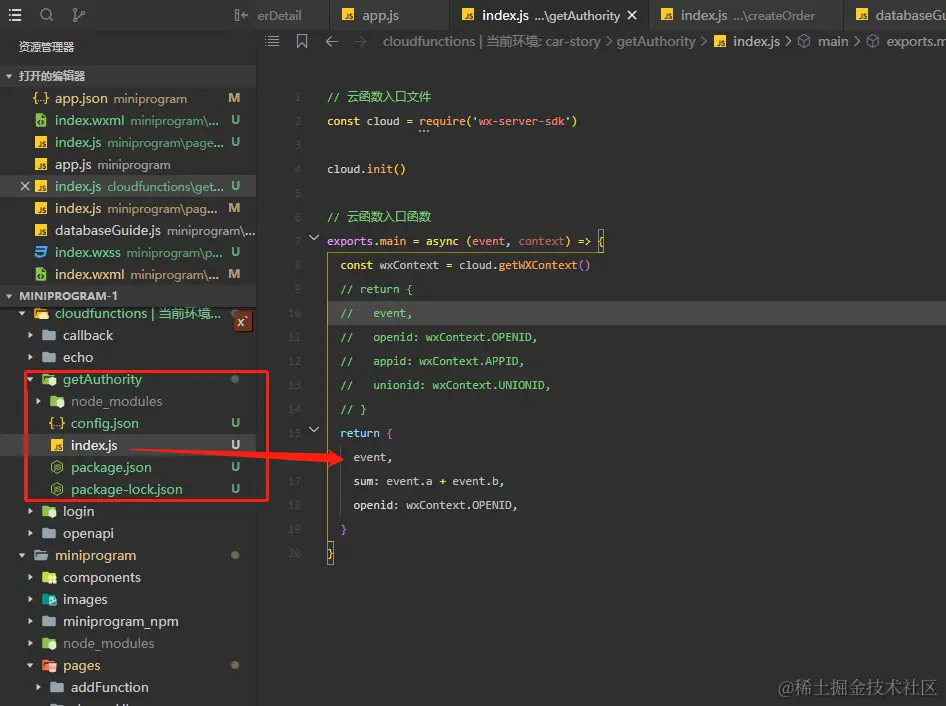Switch to the app.js tab

pyautogui.click(x=380, y=16)
